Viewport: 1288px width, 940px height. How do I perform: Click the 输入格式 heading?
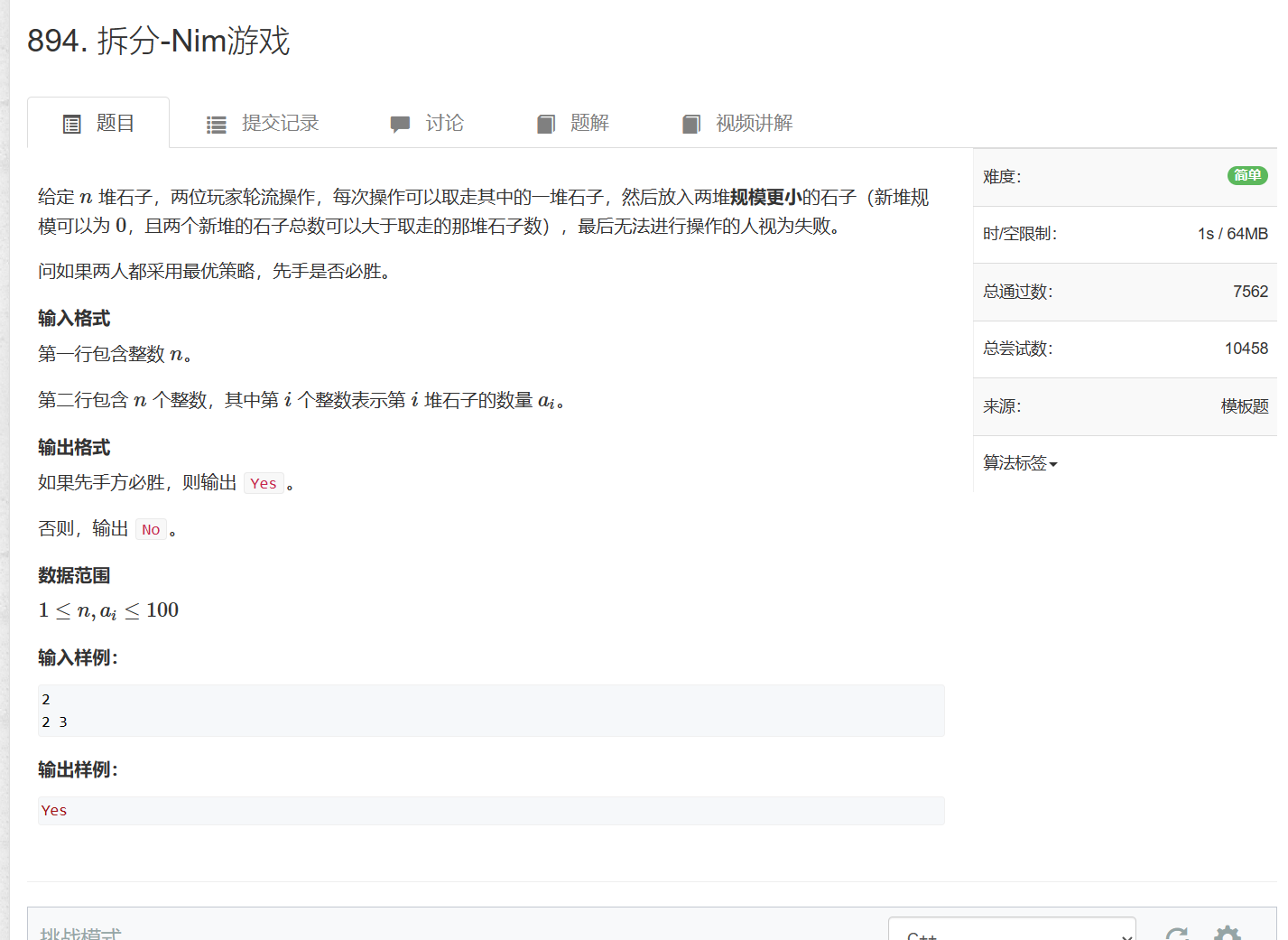(74, 318)
